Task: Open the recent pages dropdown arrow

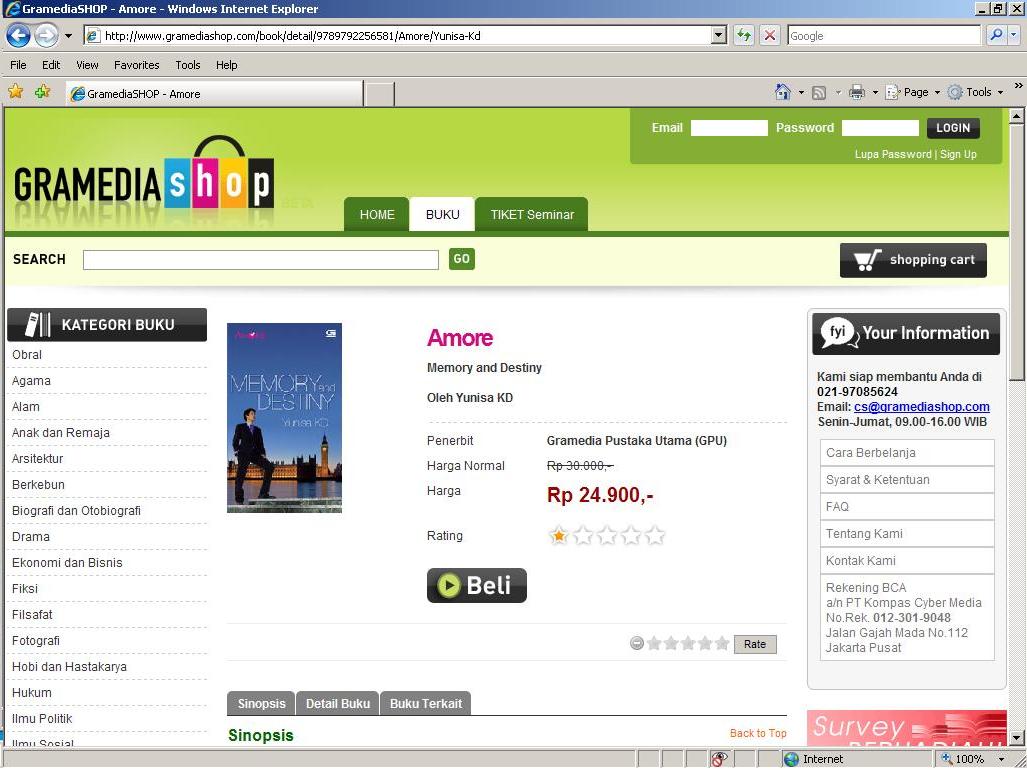Action: (x=68, y=35)
